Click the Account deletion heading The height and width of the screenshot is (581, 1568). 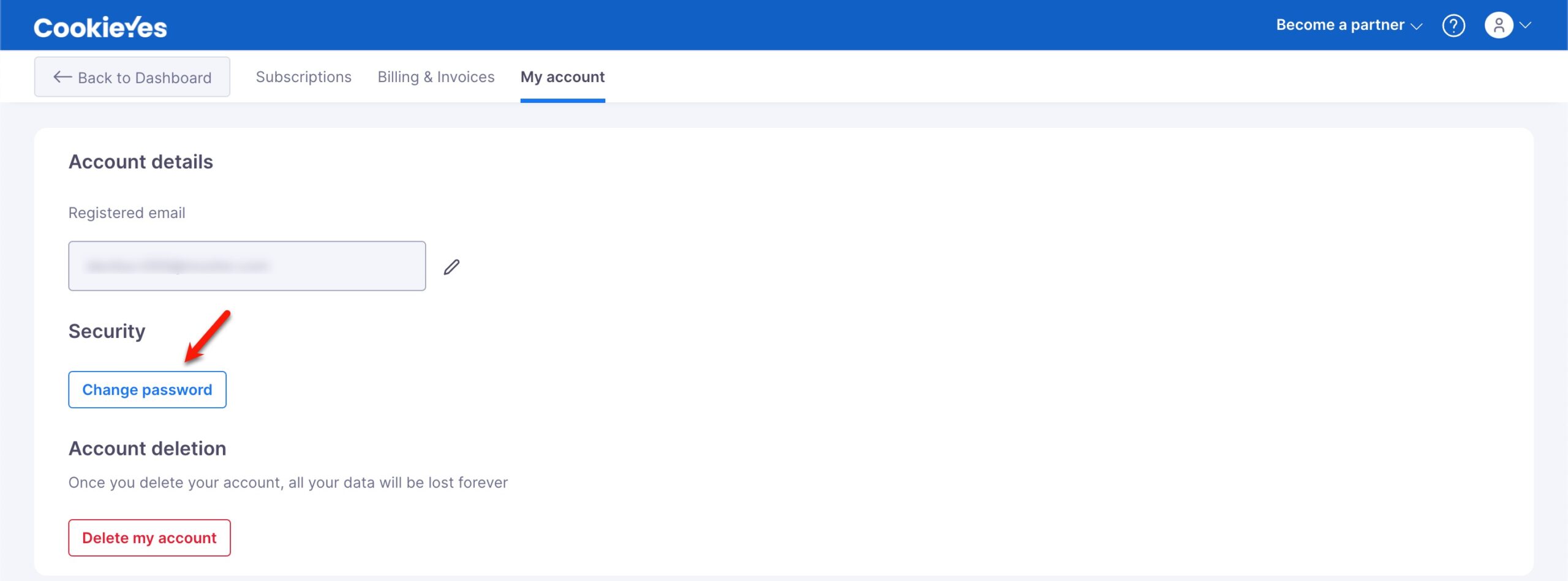(147, 448)
